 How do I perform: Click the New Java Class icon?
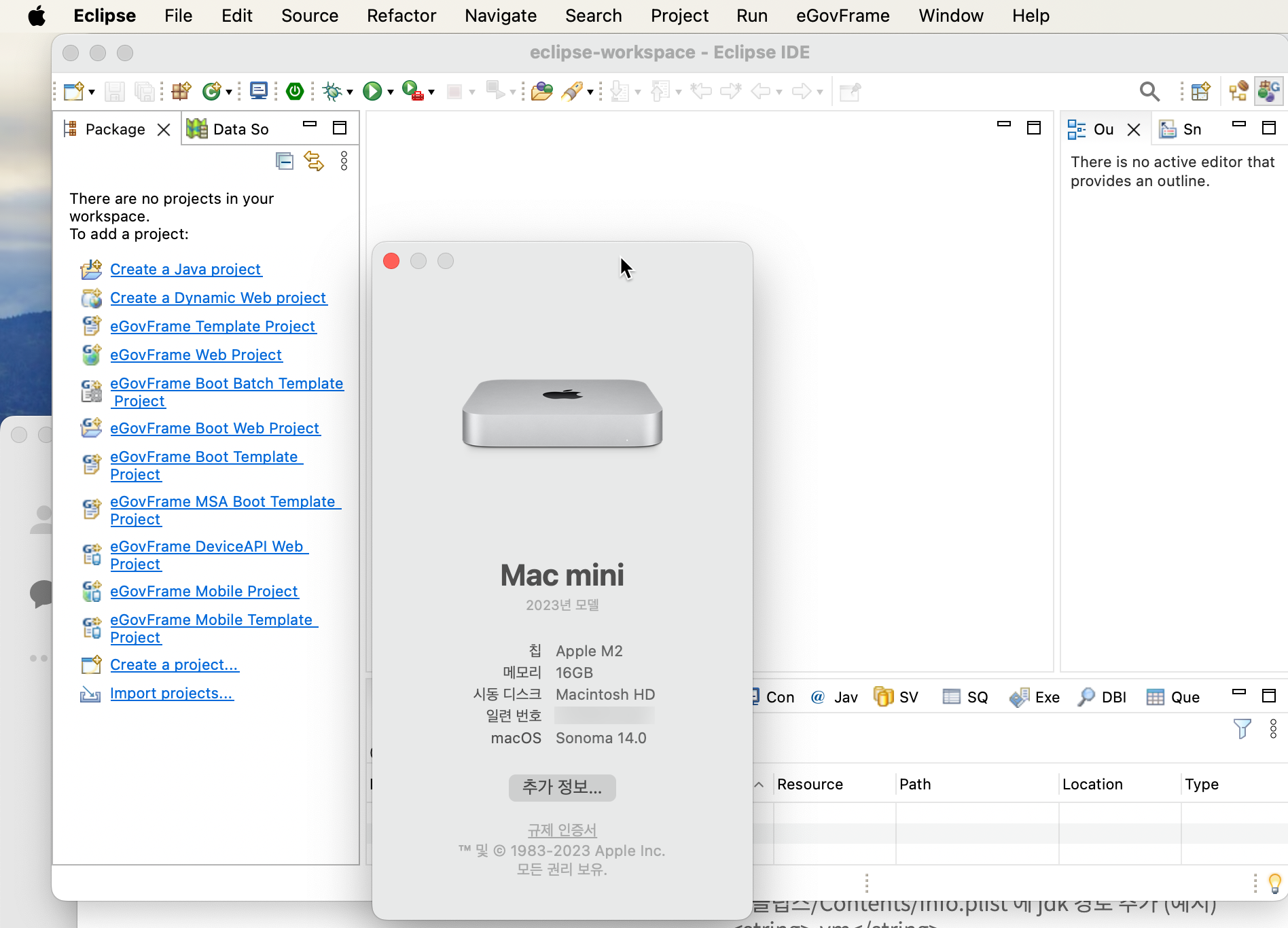212,91
